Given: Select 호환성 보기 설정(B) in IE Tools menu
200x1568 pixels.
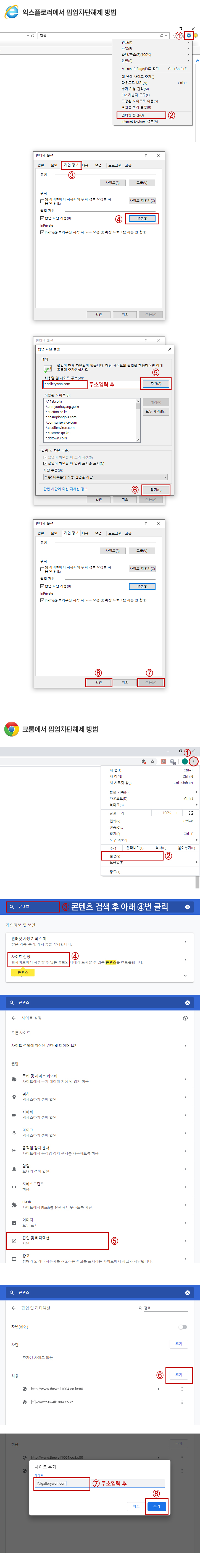Looking at the screenshot, I should click(136, 108).
